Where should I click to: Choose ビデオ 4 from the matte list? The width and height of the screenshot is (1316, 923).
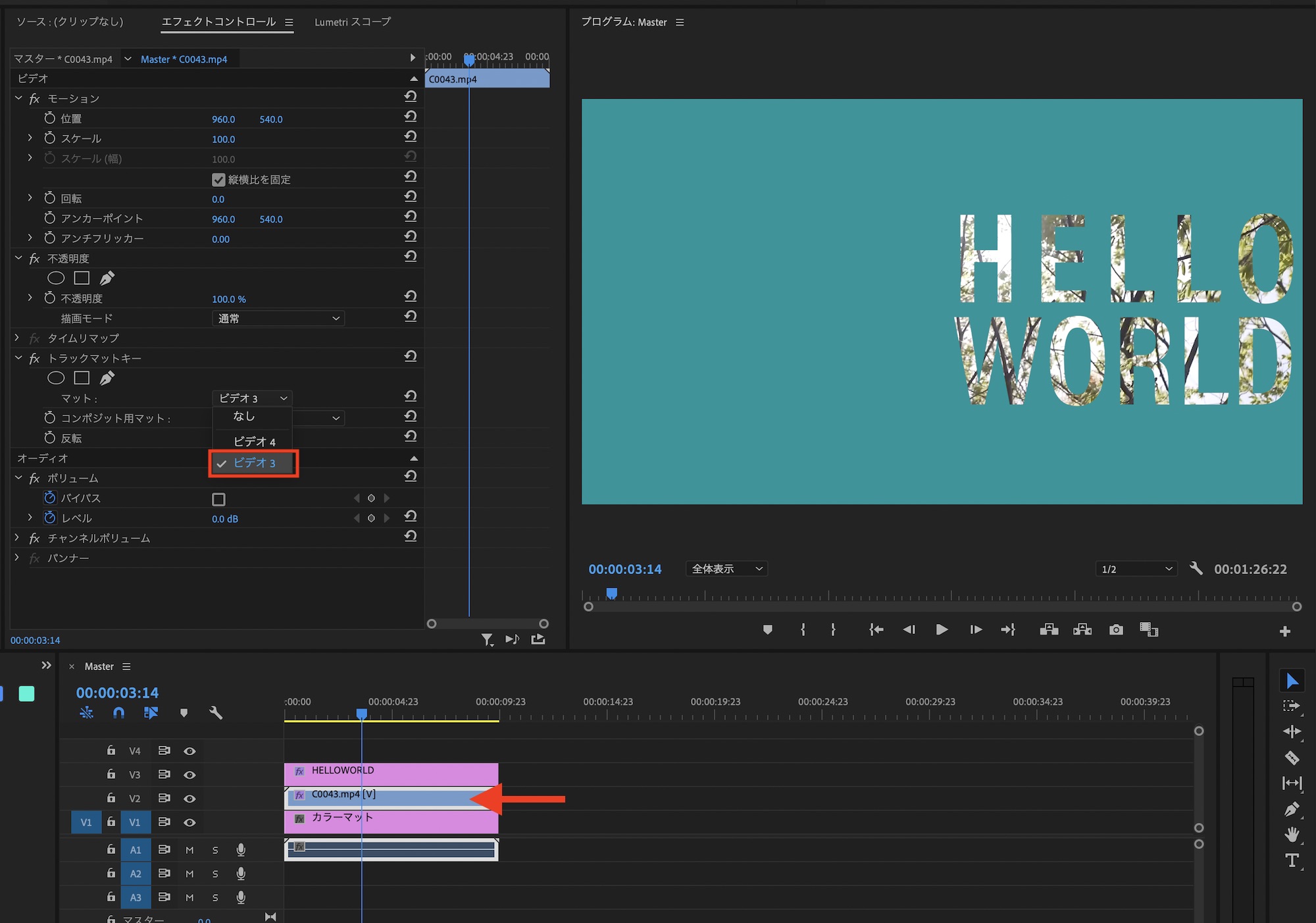click(254, 441)
